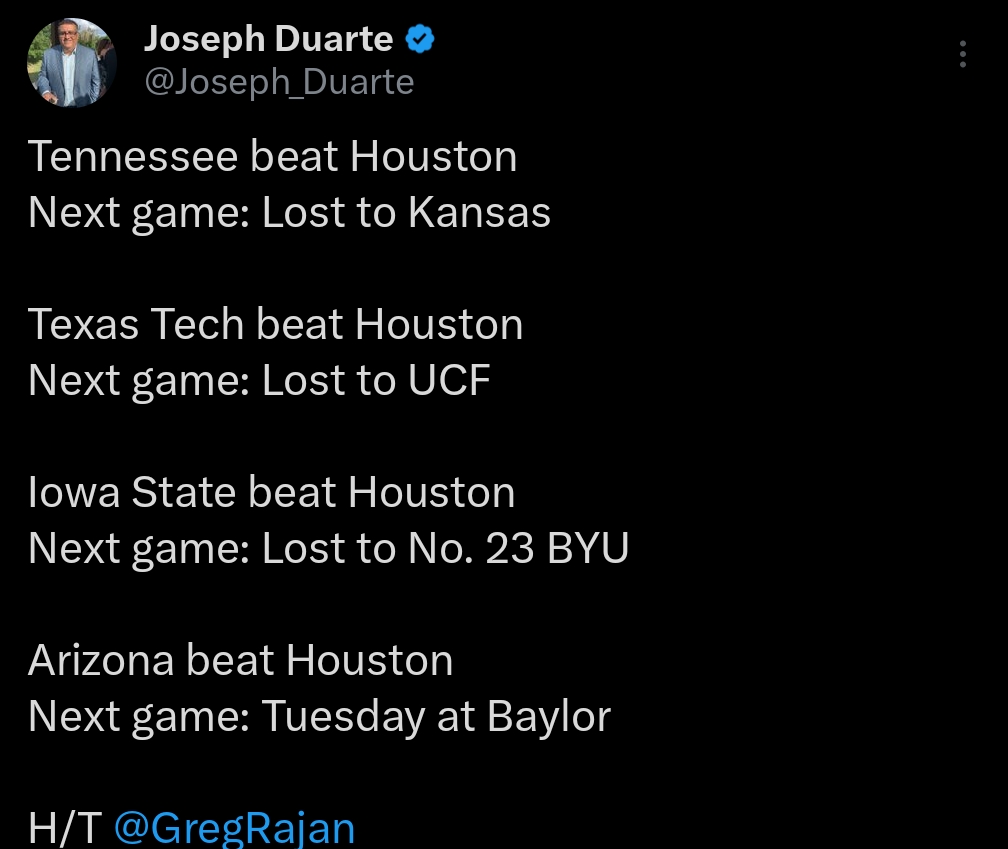This screenshot has height=849, width=1008.
Task: Click the word Tennessee in the tweet
Action: coord(133,157)
